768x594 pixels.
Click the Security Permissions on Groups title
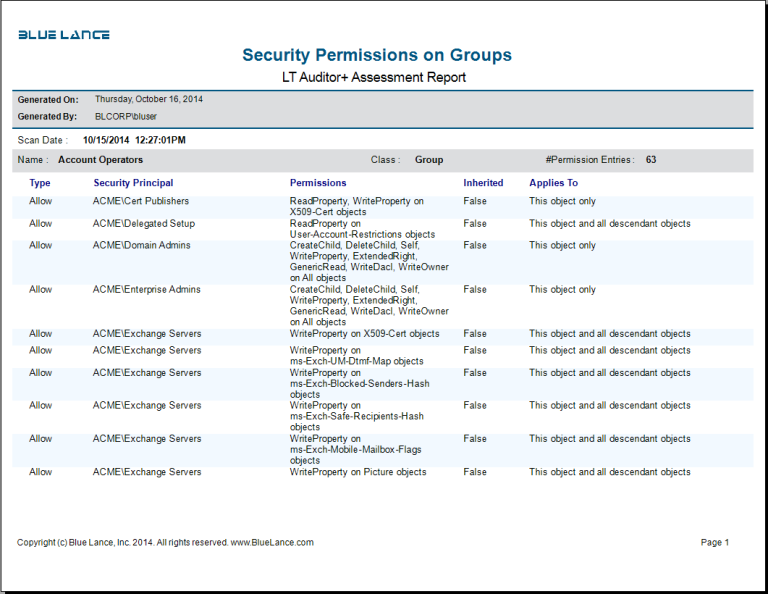(x=377, y=55)
